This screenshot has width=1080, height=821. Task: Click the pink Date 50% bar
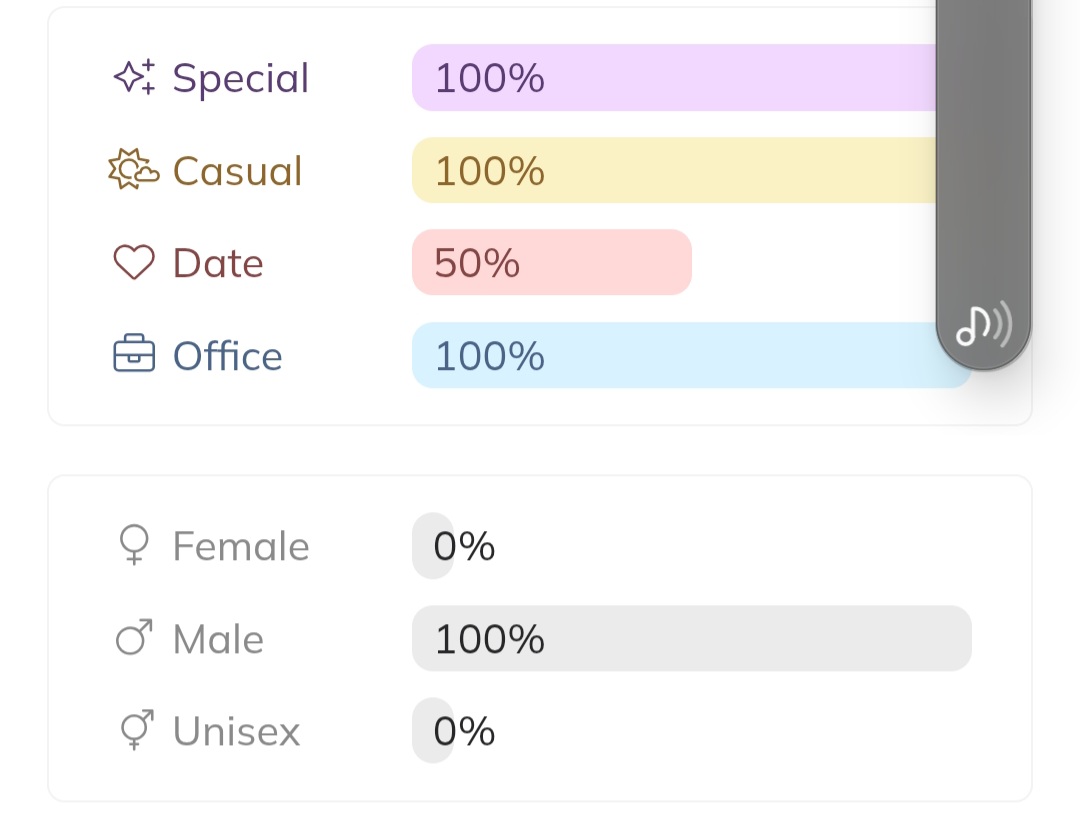(x=551, y=263)
